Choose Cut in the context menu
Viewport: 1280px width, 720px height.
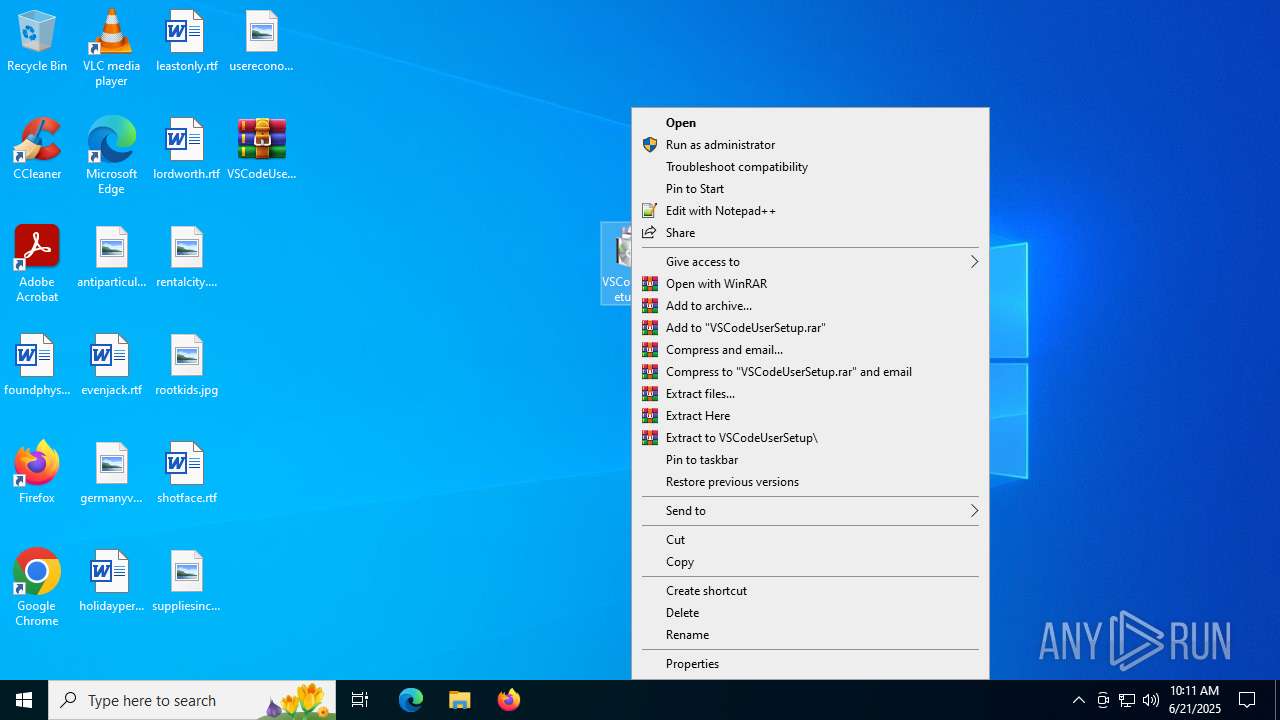click(x=810, y=540)
